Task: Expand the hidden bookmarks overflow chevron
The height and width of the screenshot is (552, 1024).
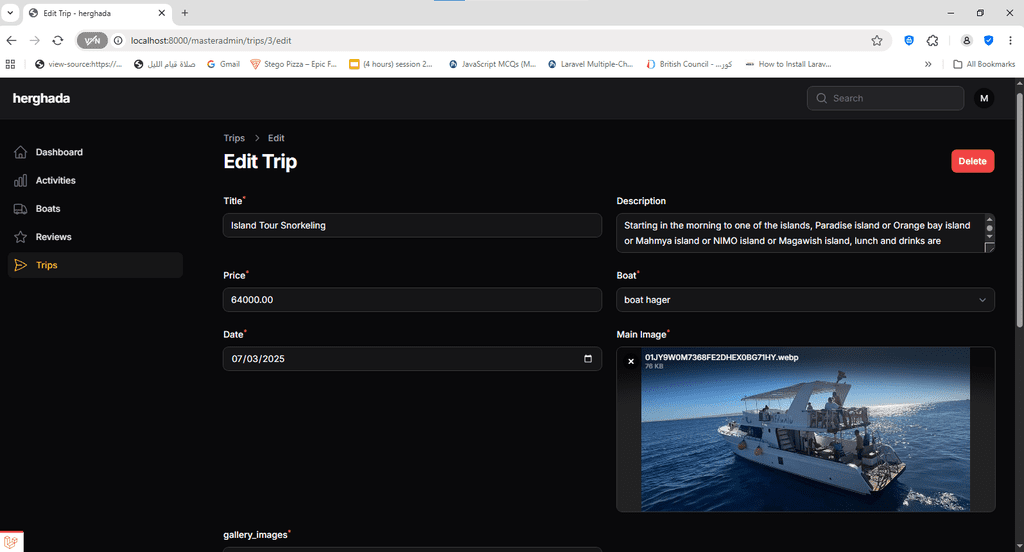Action: click(x=928, y=64)
